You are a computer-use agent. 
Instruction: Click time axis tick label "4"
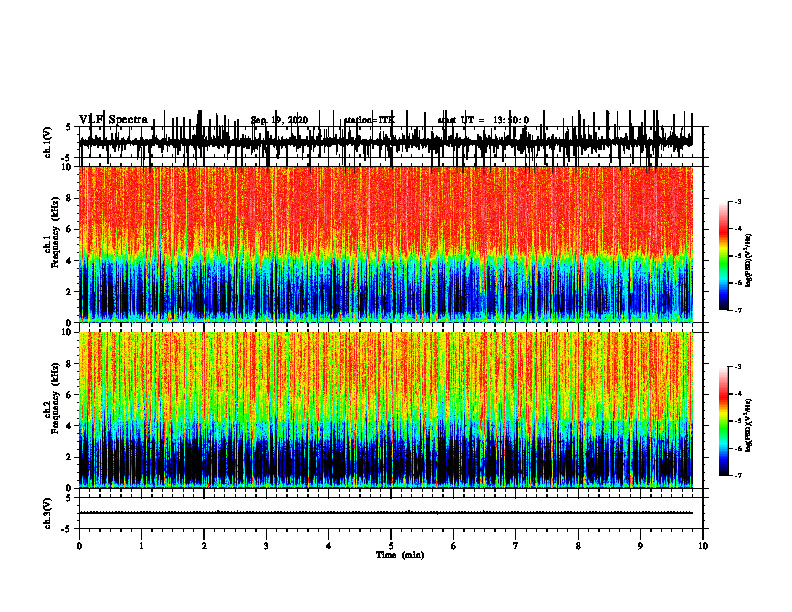(x=329, y=546)
